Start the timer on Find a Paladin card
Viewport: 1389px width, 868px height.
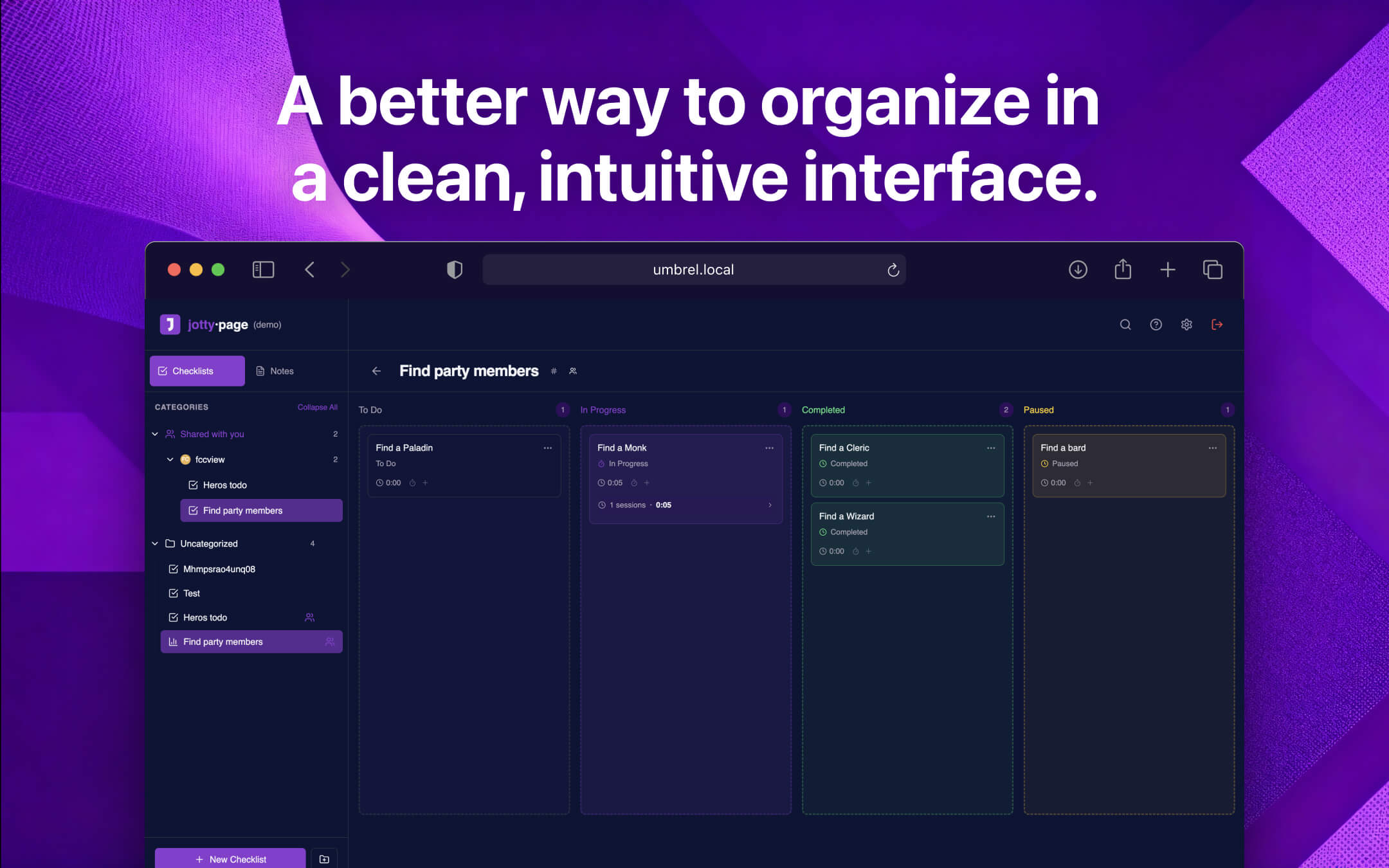click(412, 483)
